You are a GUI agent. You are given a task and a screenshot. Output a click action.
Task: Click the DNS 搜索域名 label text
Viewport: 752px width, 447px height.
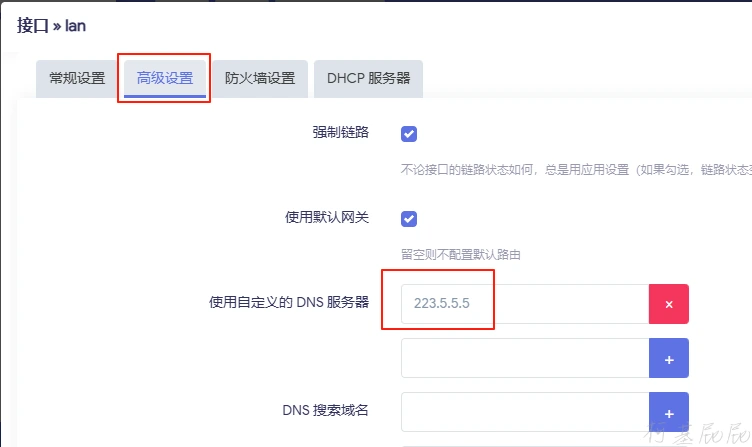tap(325, 409)
